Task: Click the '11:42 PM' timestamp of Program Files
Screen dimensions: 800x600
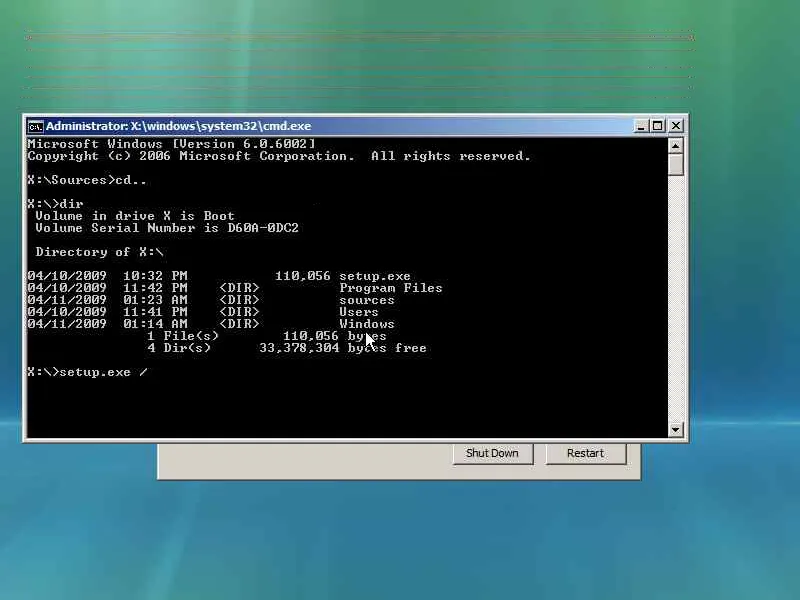Action: tap(155, 288)
